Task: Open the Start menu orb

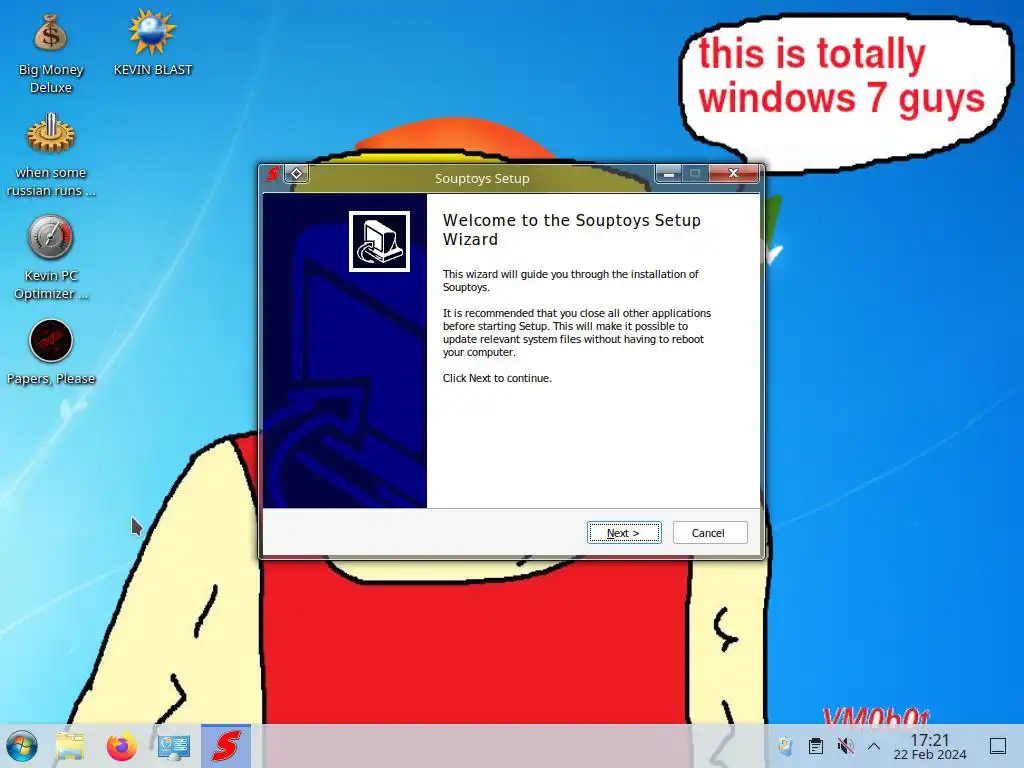Action: click(22, 746)
